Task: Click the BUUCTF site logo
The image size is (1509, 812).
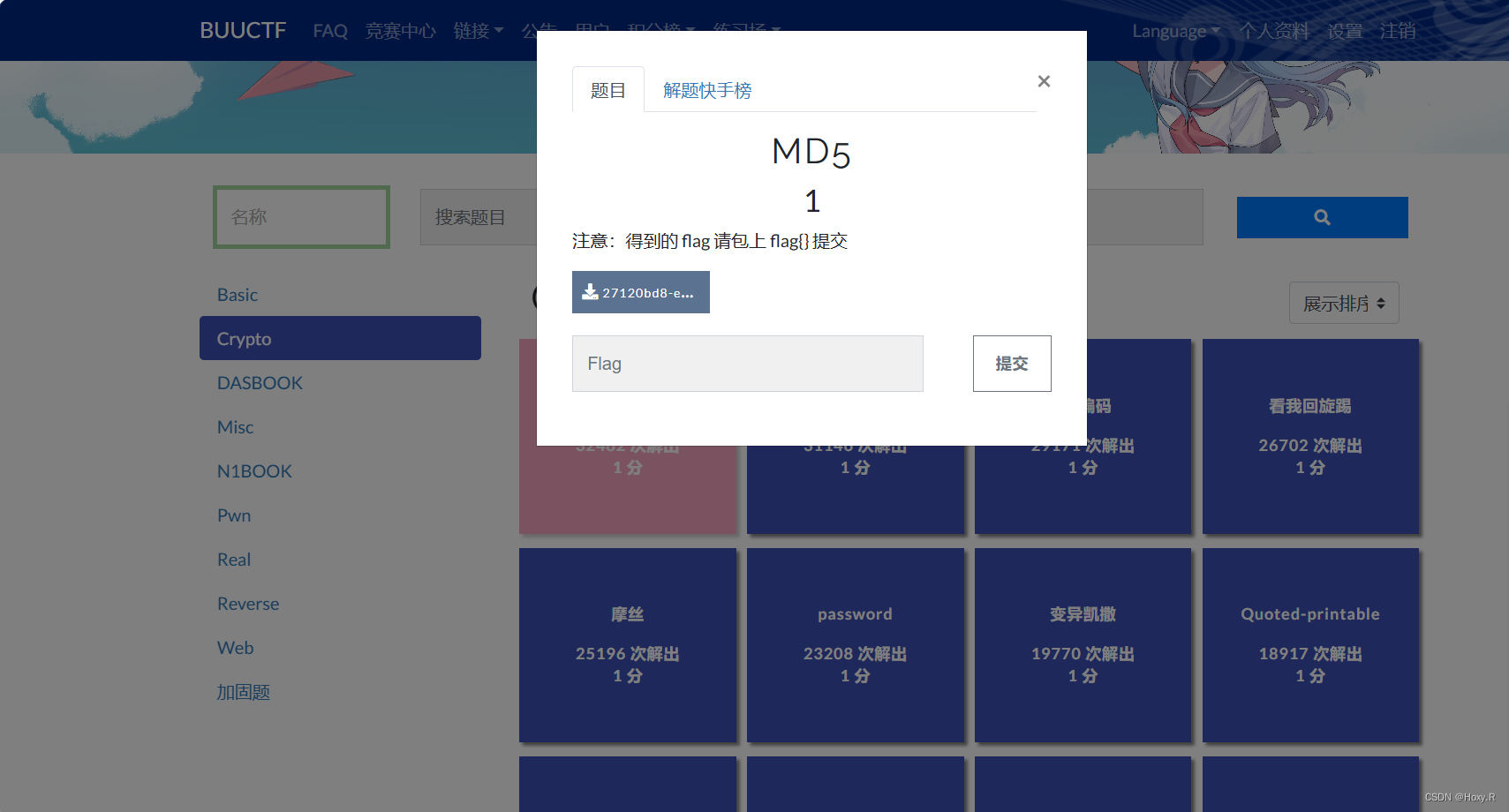Action: (243, 31)
